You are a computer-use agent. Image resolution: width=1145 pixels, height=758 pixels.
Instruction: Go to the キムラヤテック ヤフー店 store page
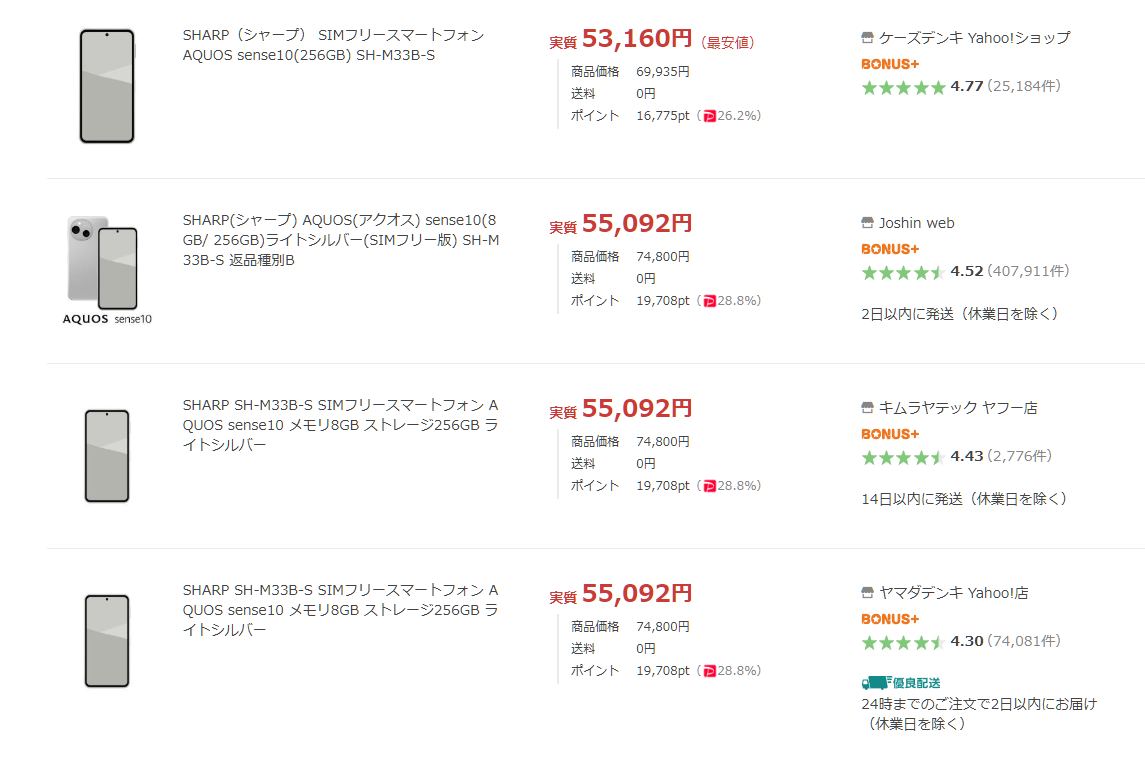958,408
